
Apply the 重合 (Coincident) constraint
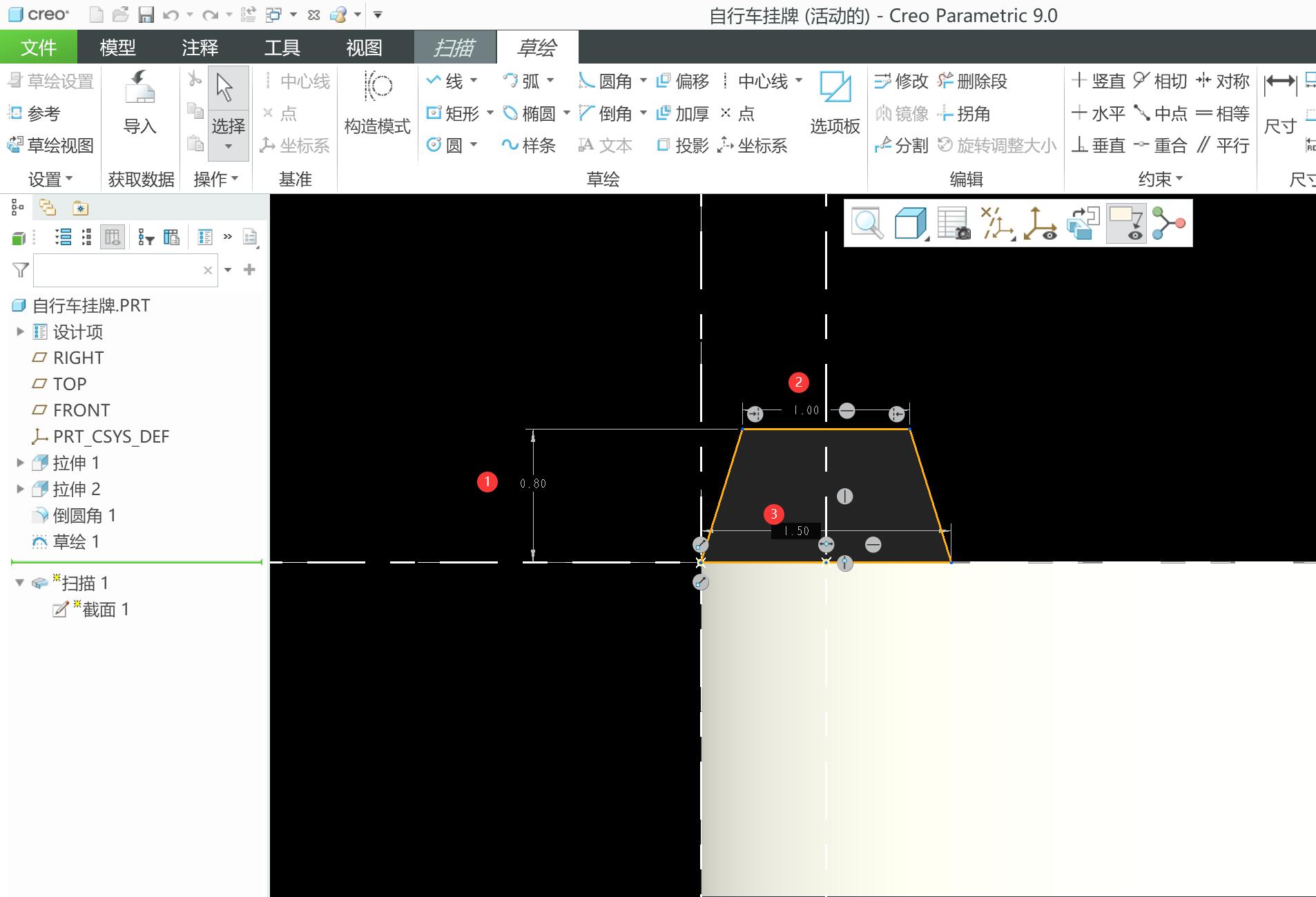pyautogui.click(x=1161, y=145)
